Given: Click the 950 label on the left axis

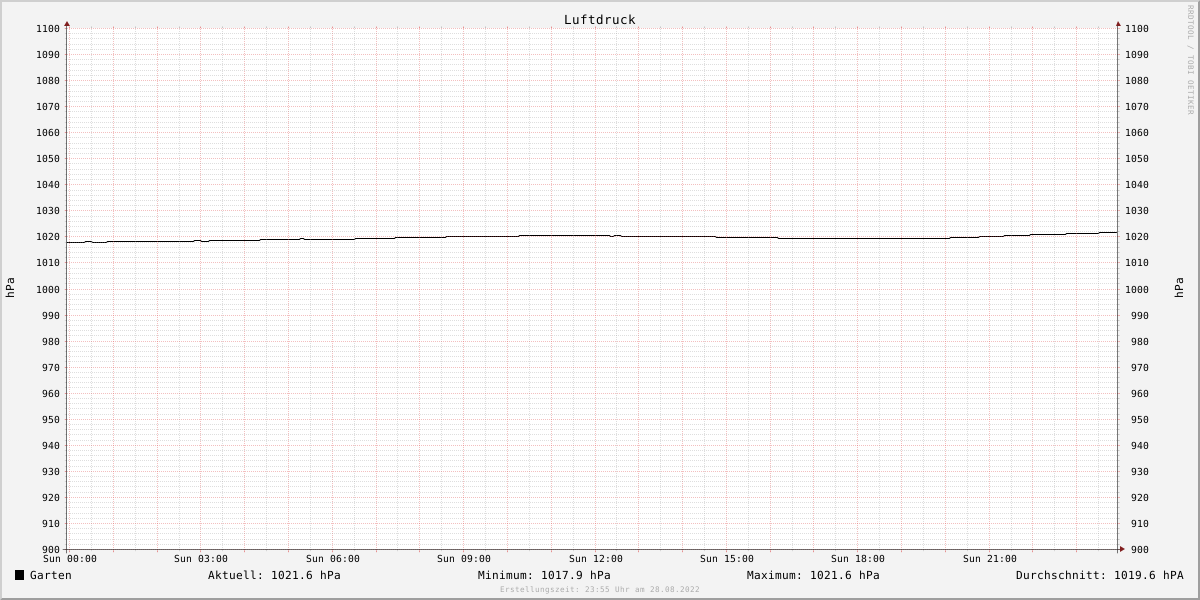Looking at the screenshot, I should click(51, 420).
